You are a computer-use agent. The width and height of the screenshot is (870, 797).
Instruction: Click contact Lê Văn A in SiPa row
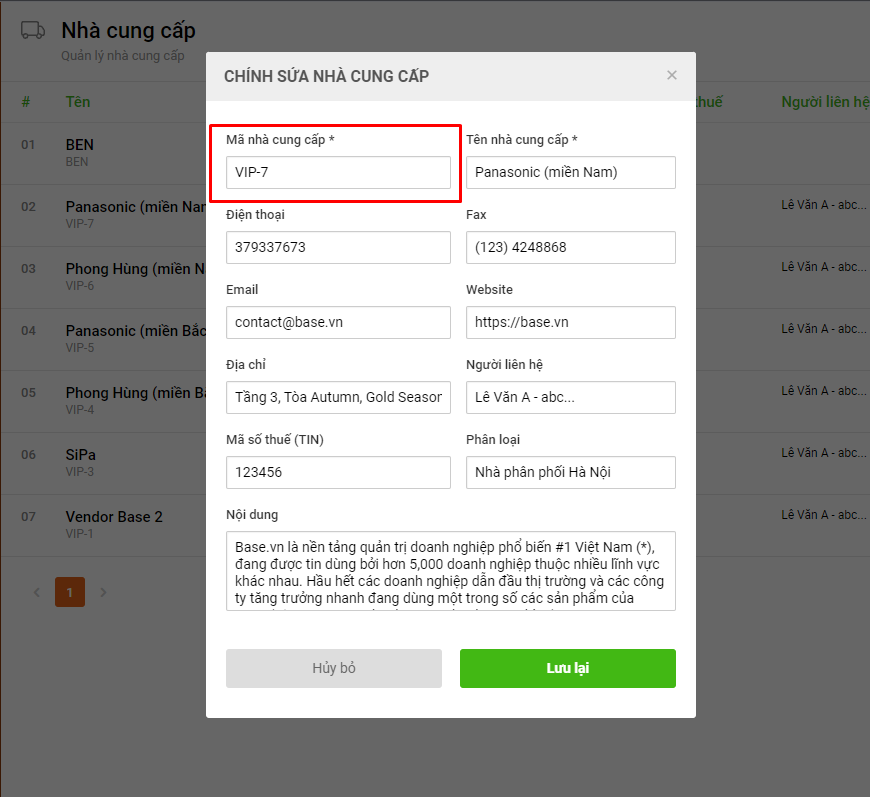823,453
